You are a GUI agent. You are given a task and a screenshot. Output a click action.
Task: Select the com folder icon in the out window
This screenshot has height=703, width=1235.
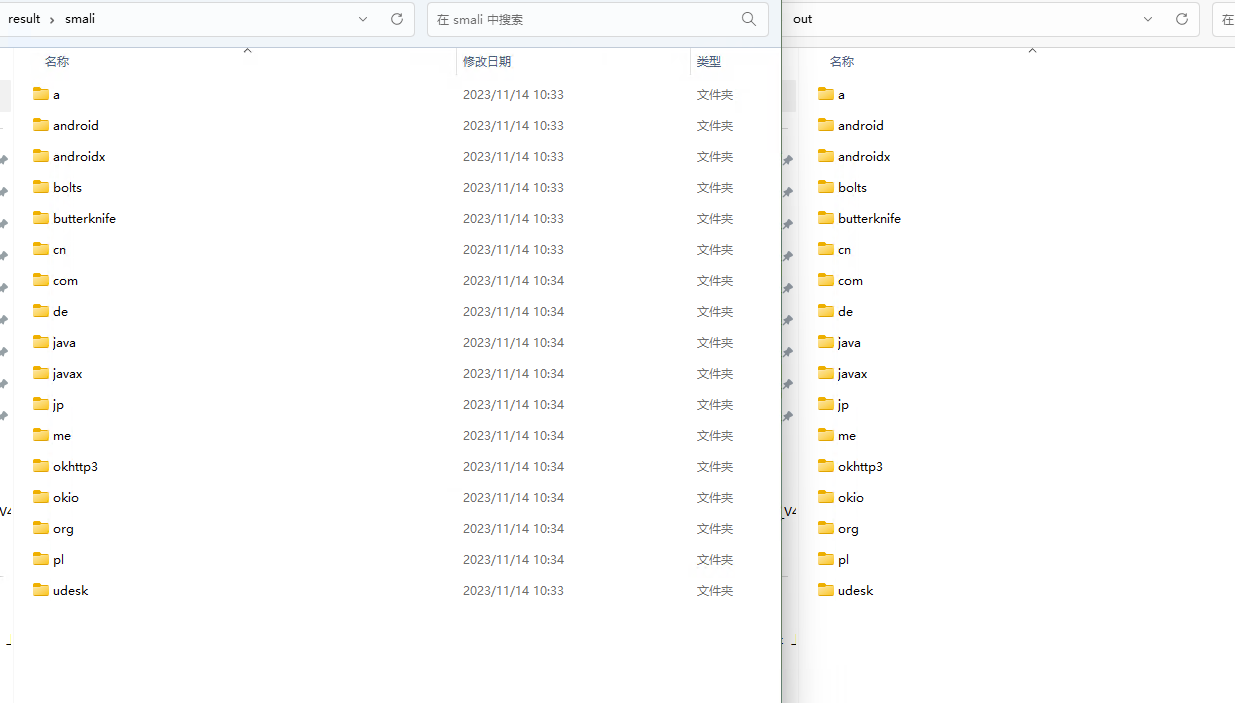point(826,280)
